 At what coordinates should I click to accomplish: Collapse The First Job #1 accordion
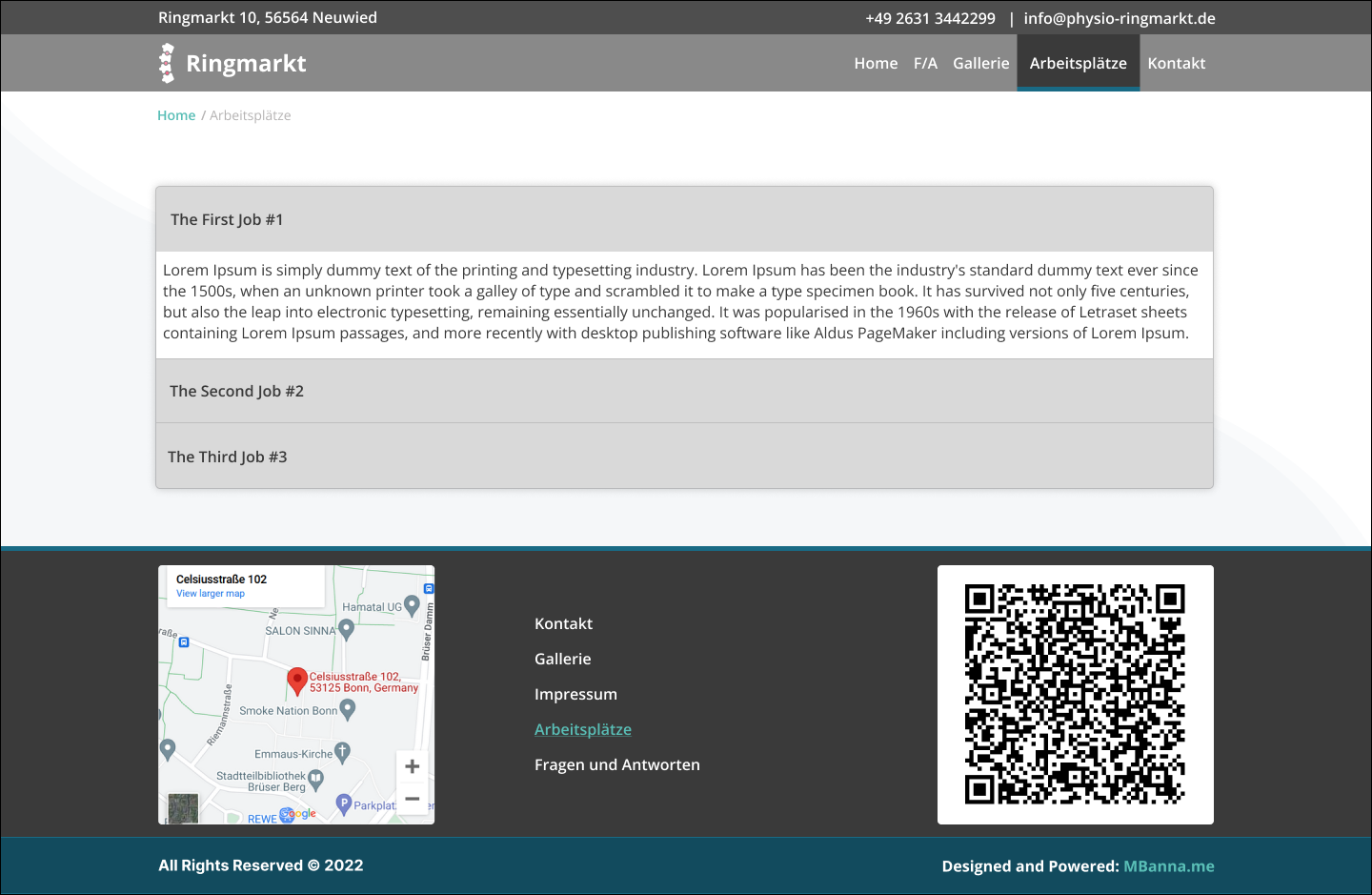[684, 219]
